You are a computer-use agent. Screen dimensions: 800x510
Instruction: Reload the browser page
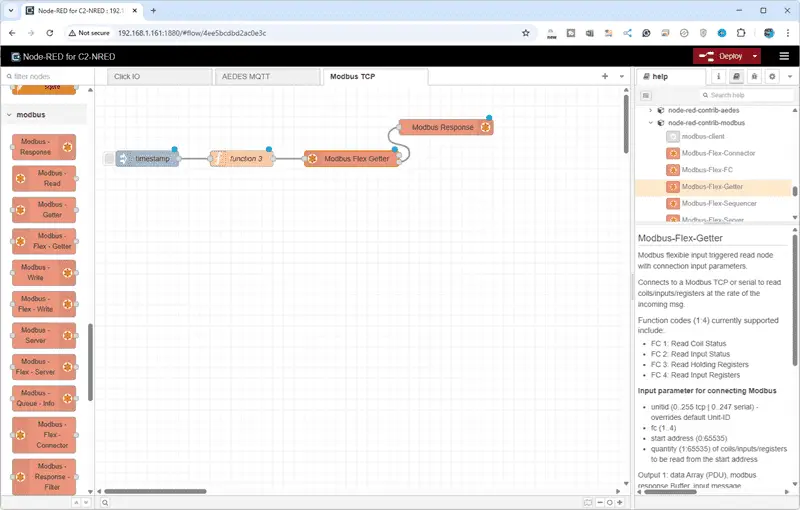(x=49, y=33)
